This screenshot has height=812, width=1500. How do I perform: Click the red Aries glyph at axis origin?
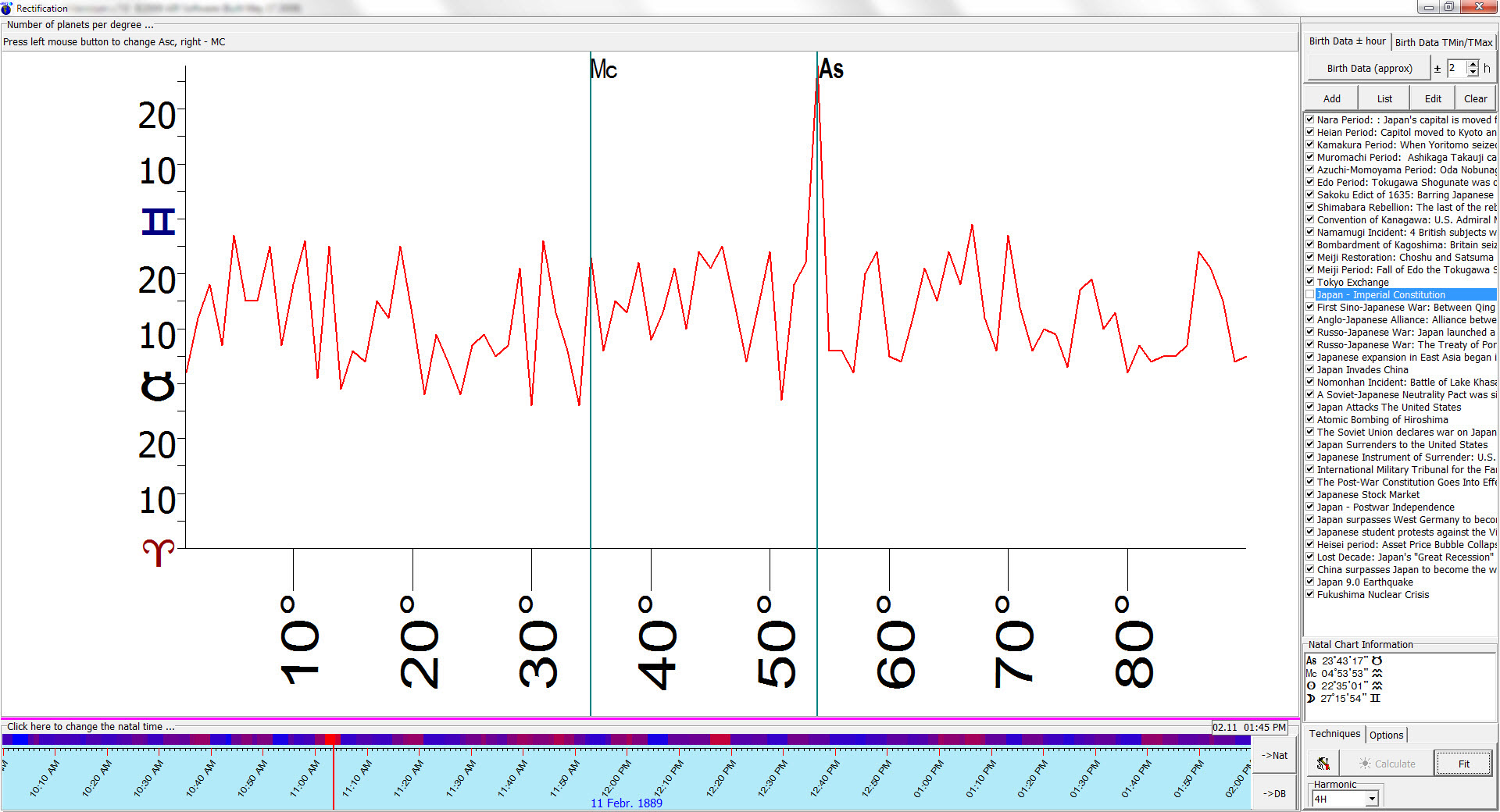tap(158, 552)
